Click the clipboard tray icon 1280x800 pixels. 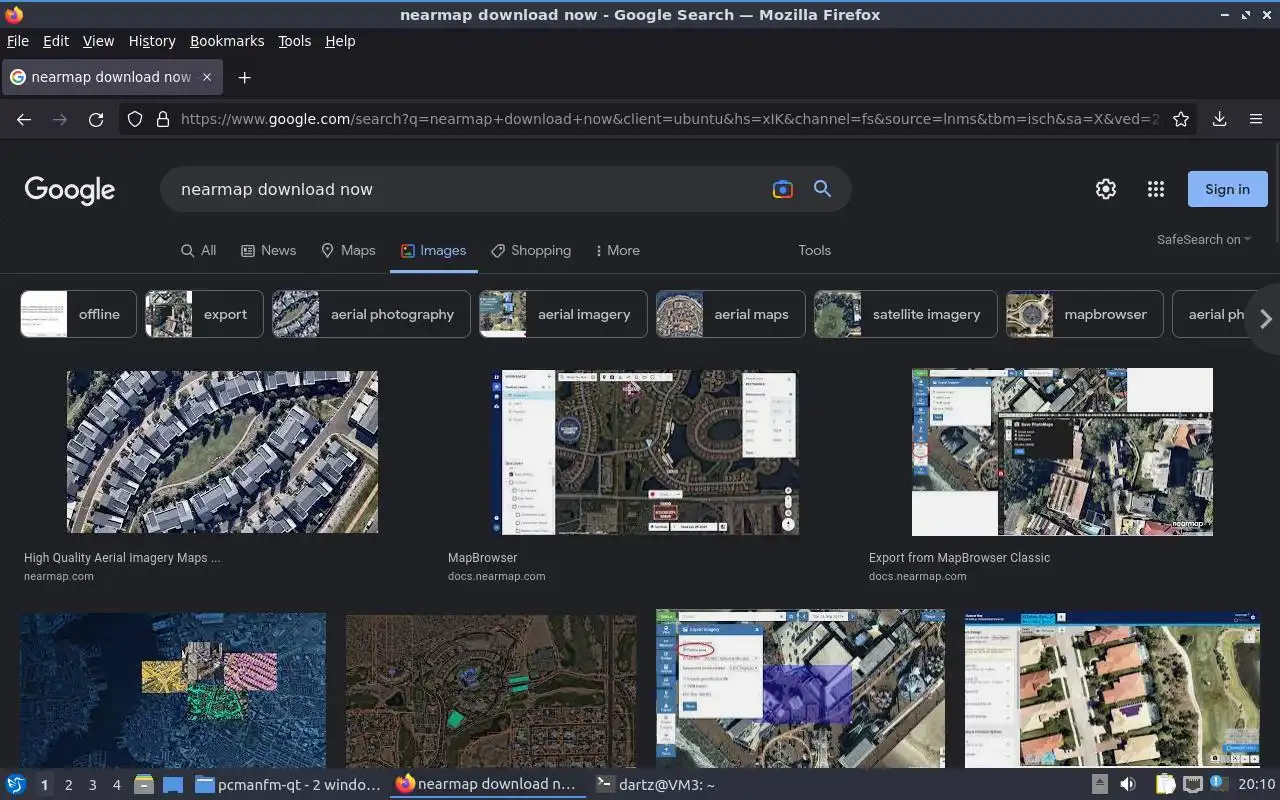coord(1165,785)
